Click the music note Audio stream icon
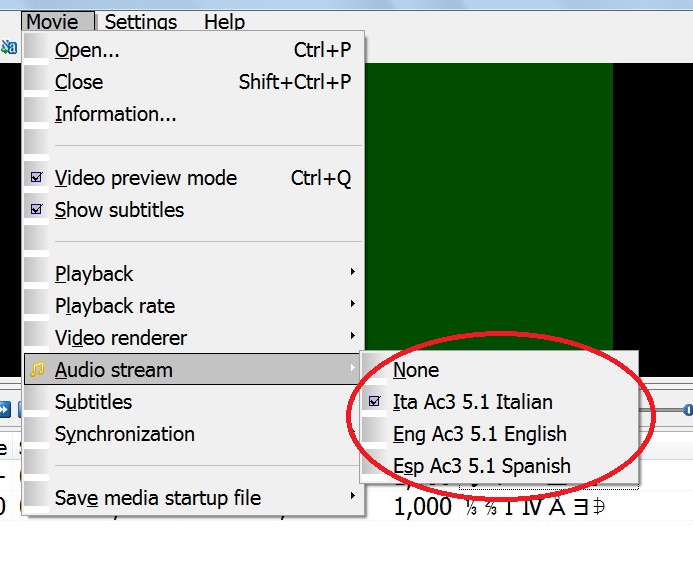 (x=37, y=369)
